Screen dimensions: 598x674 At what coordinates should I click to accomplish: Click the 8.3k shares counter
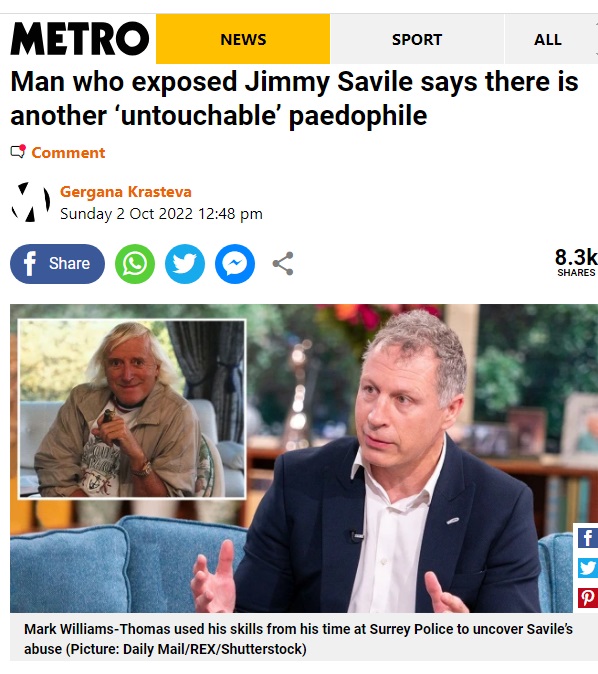pos(576,262)
